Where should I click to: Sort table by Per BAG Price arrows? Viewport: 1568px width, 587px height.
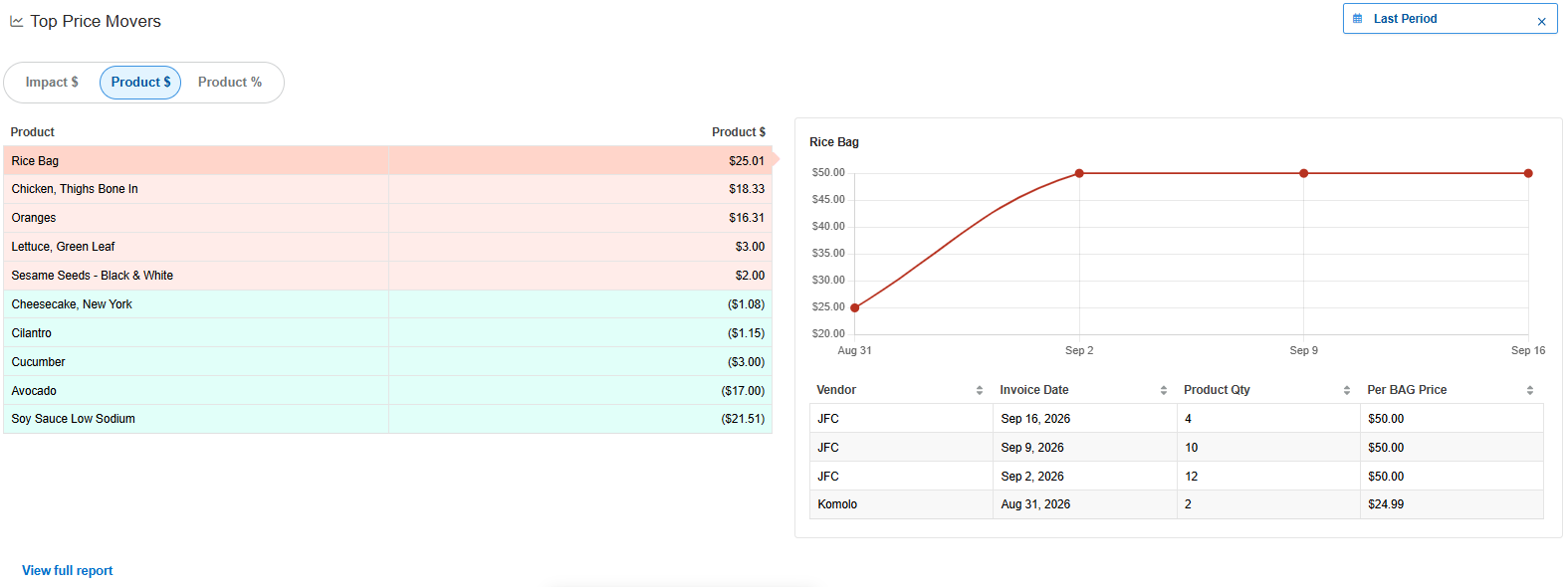pos(1529,390)
